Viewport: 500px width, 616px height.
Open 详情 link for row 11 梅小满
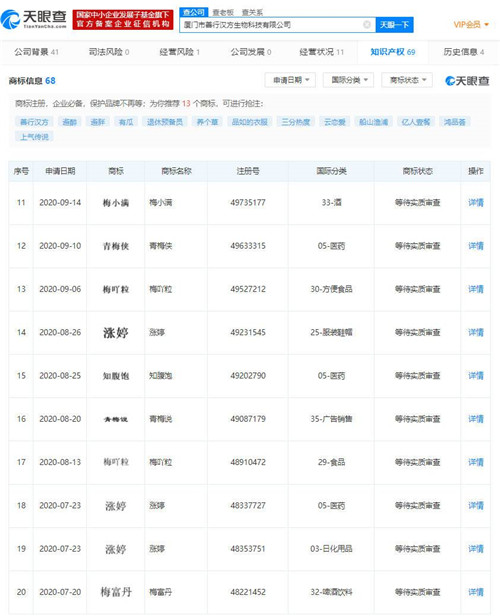click(x=476, y=203)
